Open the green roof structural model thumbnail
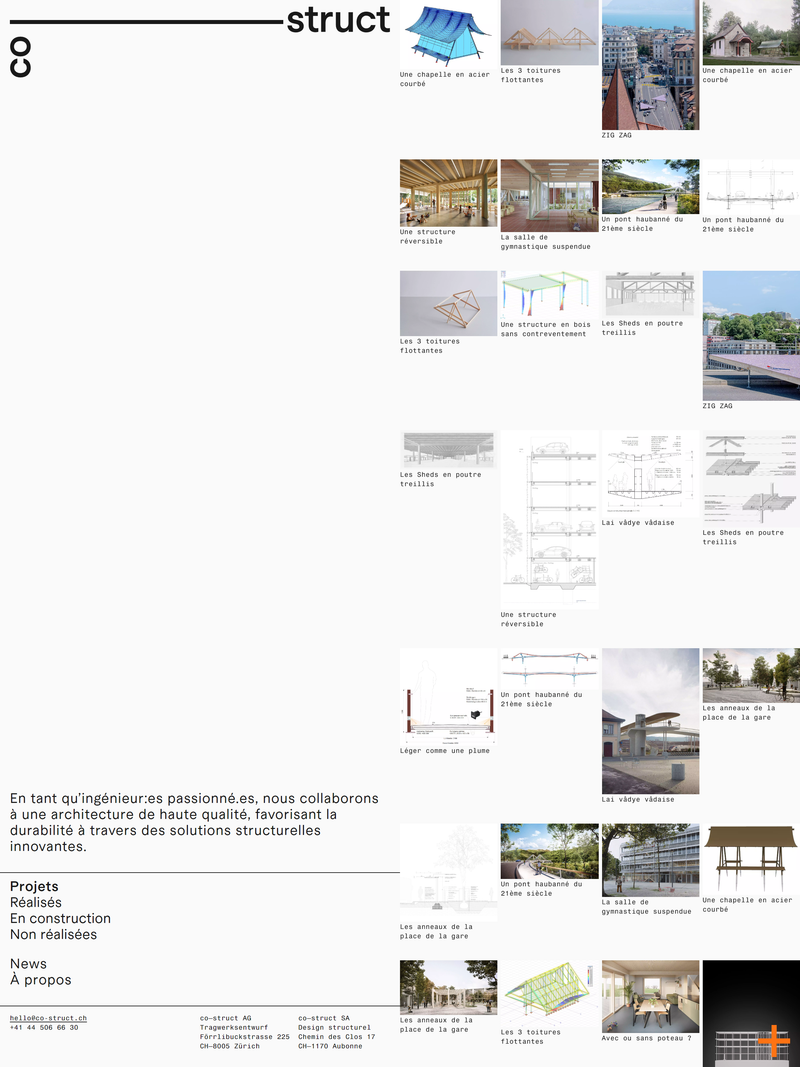This screenshot has width=800, height=1067. click(x=549, y=993)
